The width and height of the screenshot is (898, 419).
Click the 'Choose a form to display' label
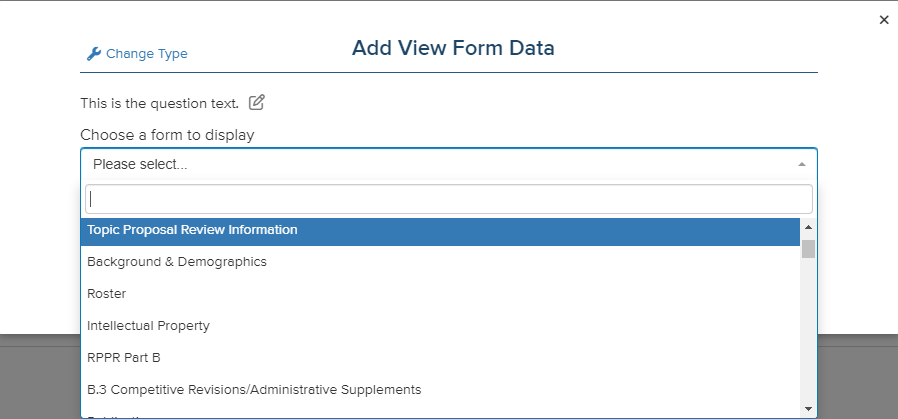(x=167, y=135)
